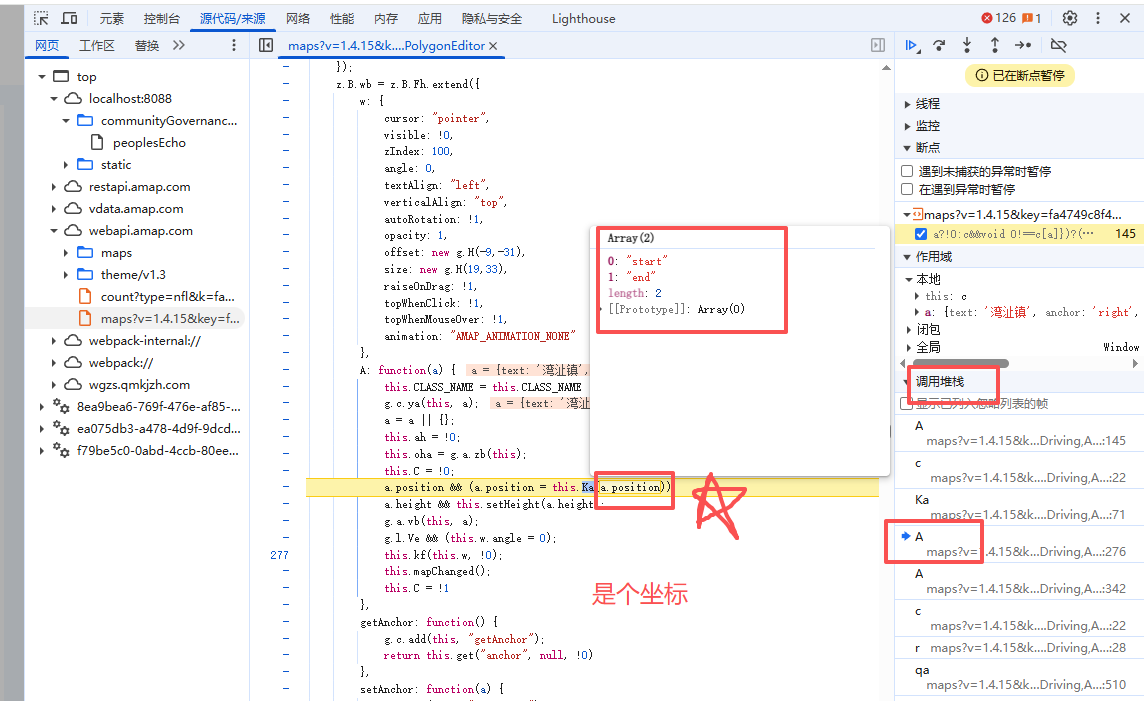The image size is (1144, 701).
Task: Deactivate all breakpoints icon
Action: (1059, 45)
